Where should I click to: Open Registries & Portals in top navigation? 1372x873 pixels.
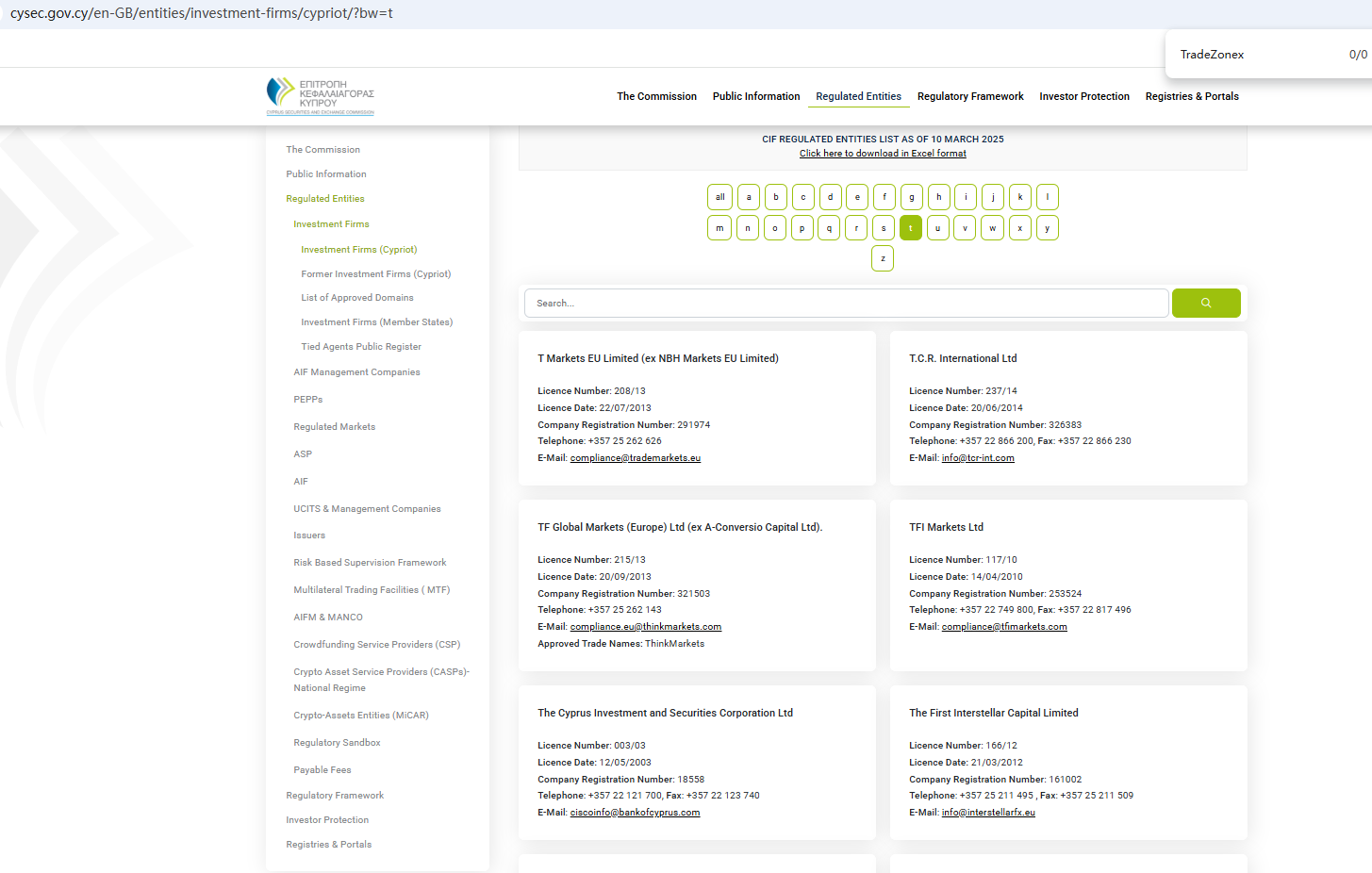(1191, 96)
